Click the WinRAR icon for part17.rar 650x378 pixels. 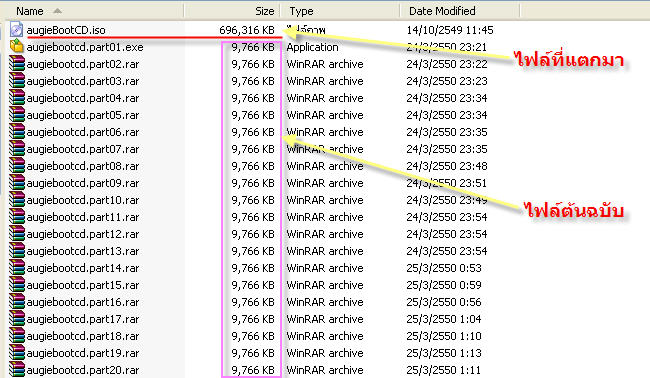(17, 318)
